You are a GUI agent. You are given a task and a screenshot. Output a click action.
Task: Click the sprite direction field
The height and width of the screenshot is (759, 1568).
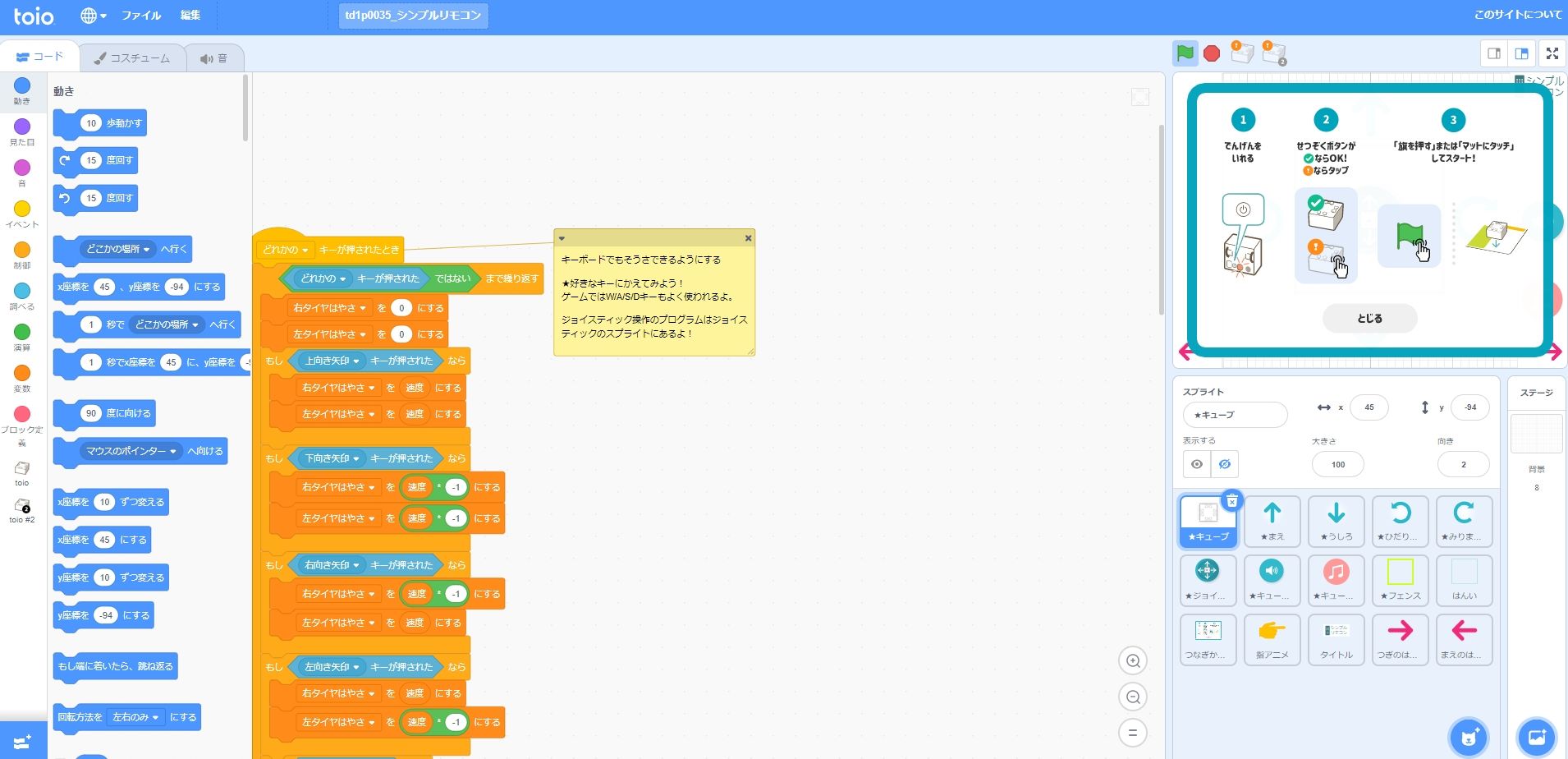point(1463,464)
